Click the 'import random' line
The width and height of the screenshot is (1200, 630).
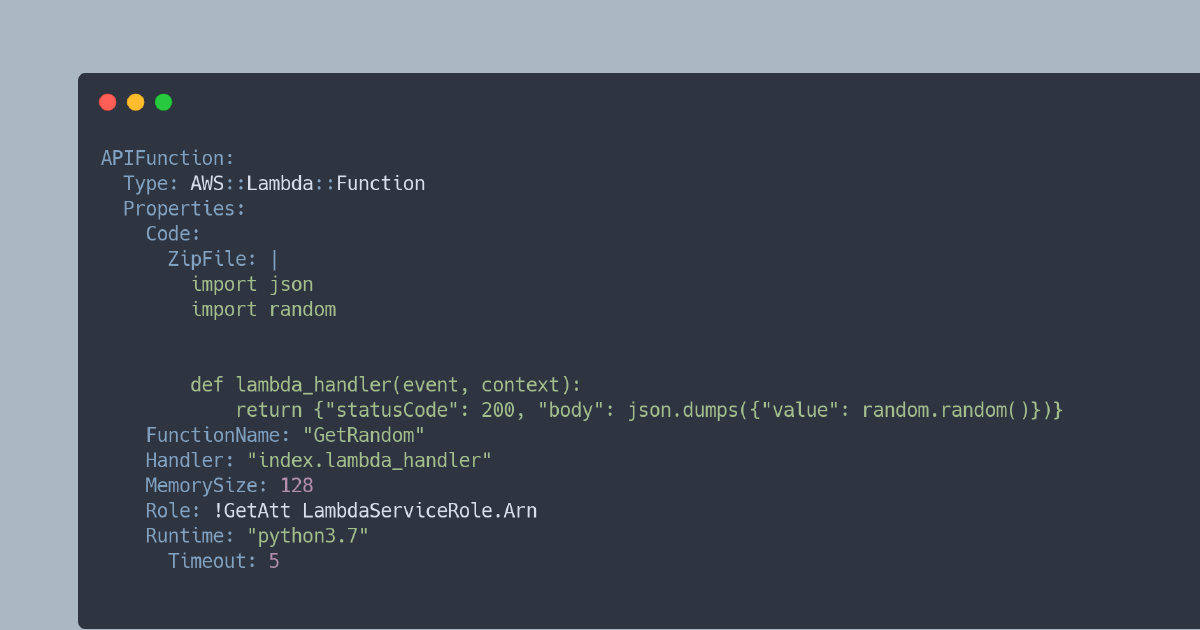264,309
